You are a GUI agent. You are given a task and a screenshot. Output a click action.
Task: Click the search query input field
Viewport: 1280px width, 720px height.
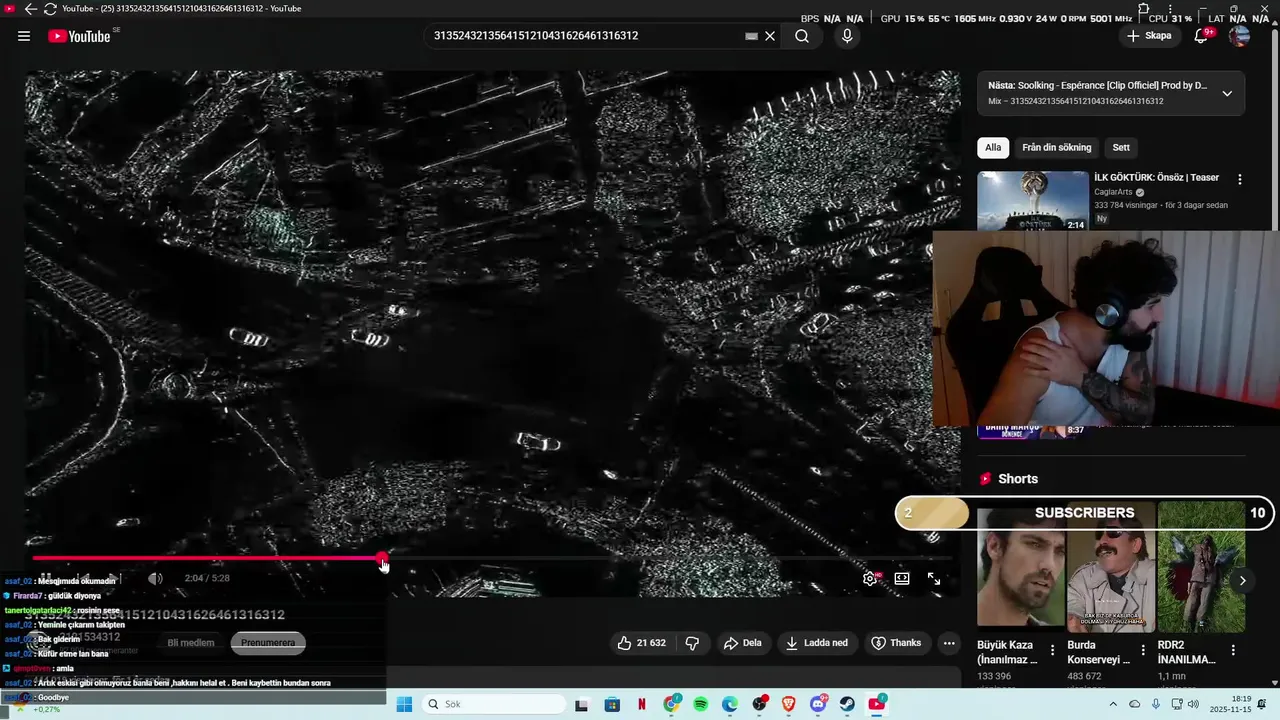[585, 36]
